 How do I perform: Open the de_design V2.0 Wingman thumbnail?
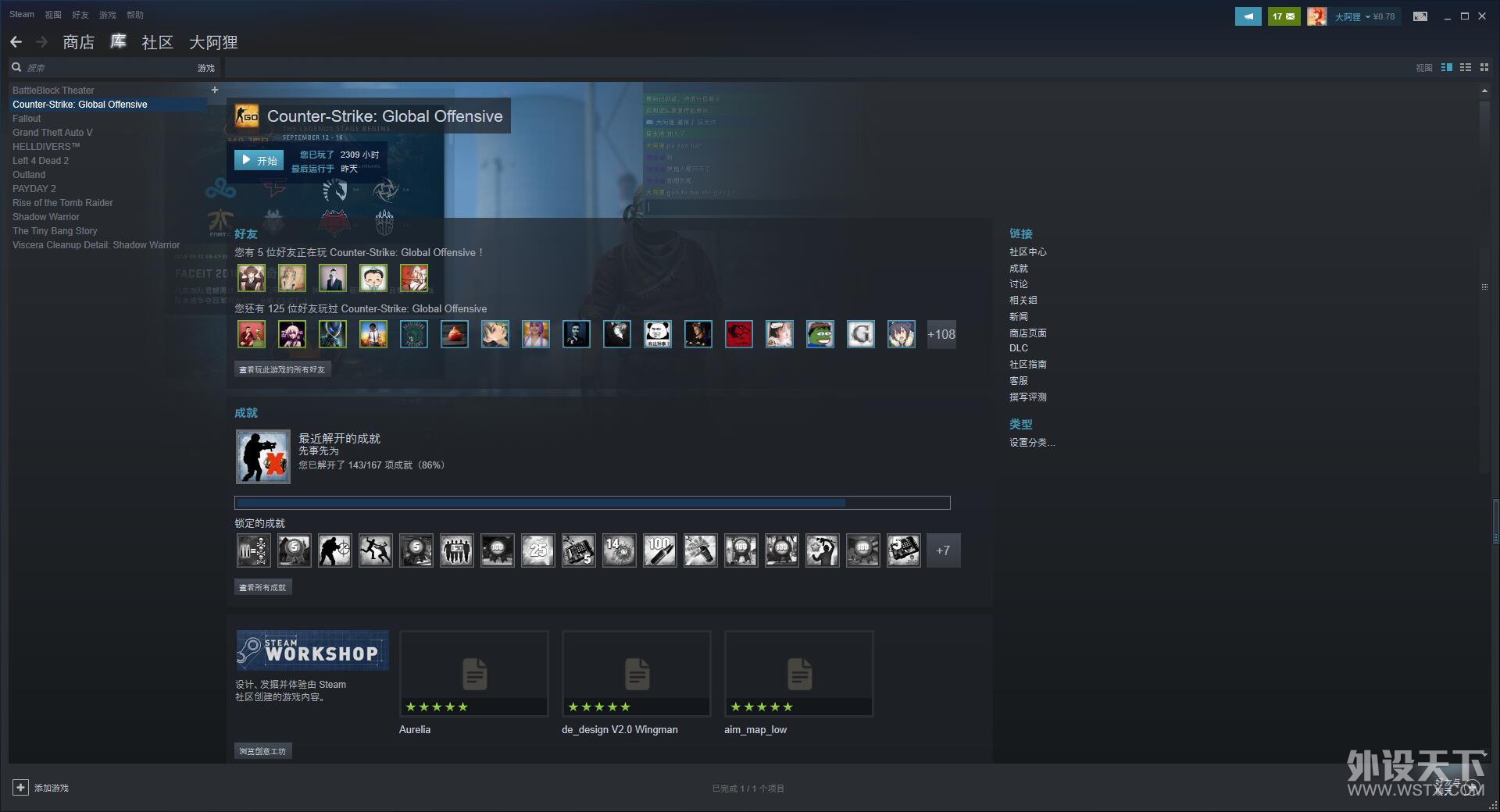tap(637, 673)
